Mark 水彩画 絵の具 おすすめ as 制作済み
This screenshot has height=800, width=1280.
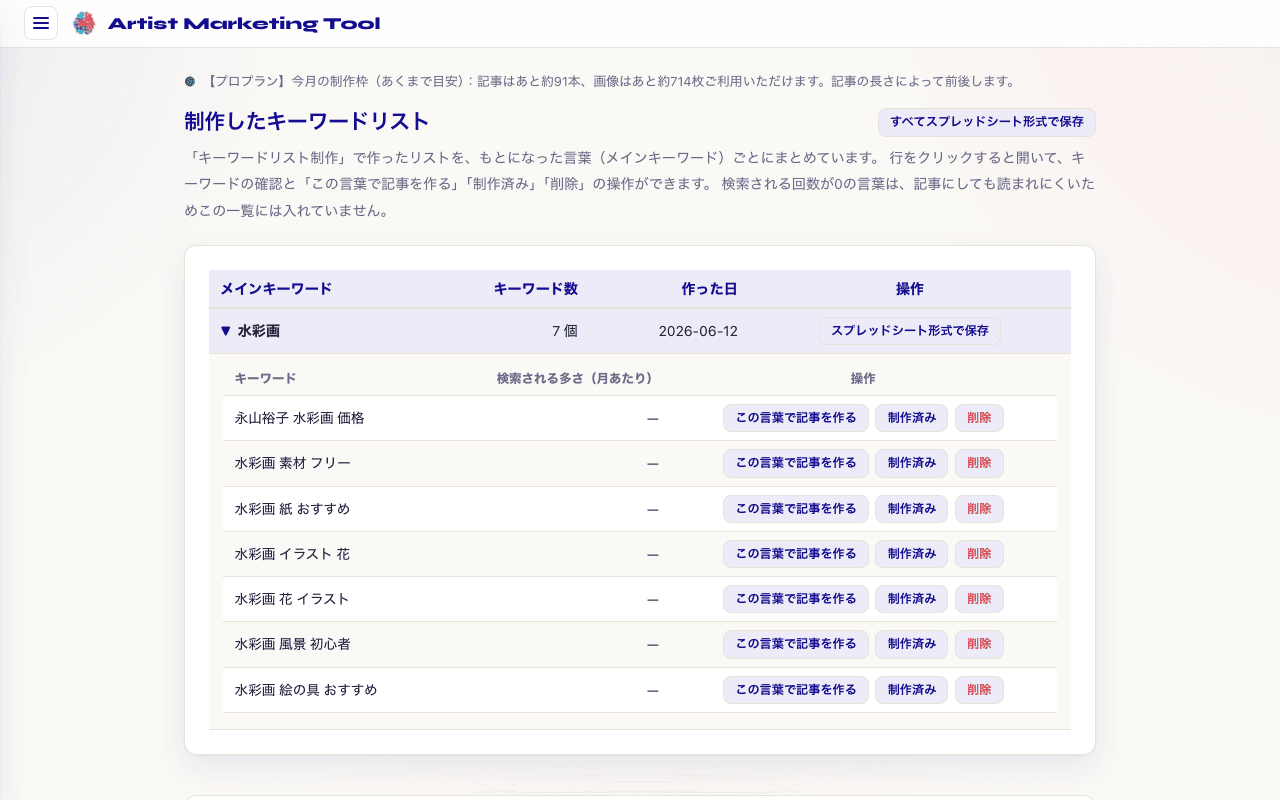[912, 690]
